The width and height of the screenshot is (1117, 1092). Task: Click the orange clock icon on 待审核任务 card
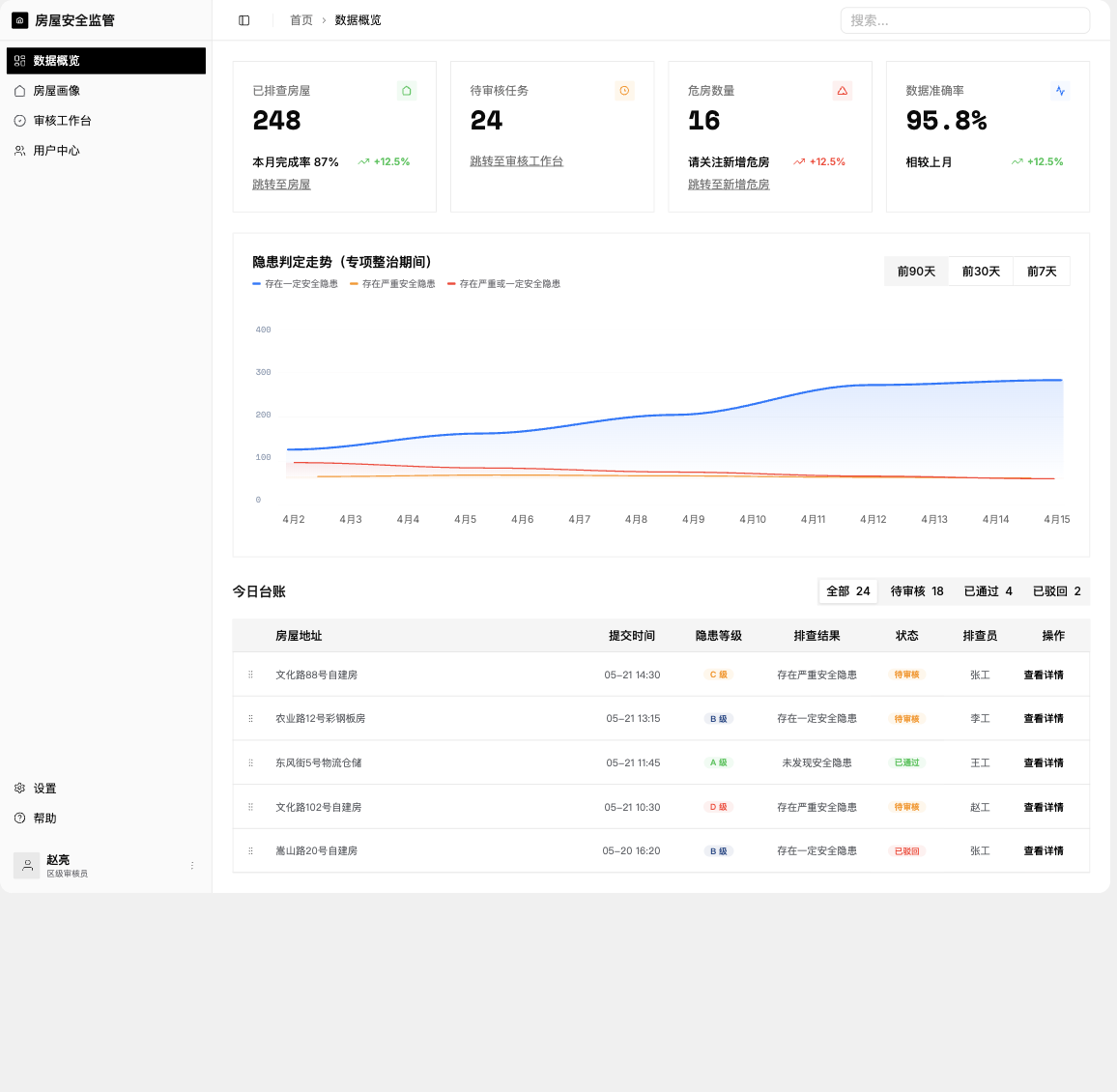click(624, 91)
